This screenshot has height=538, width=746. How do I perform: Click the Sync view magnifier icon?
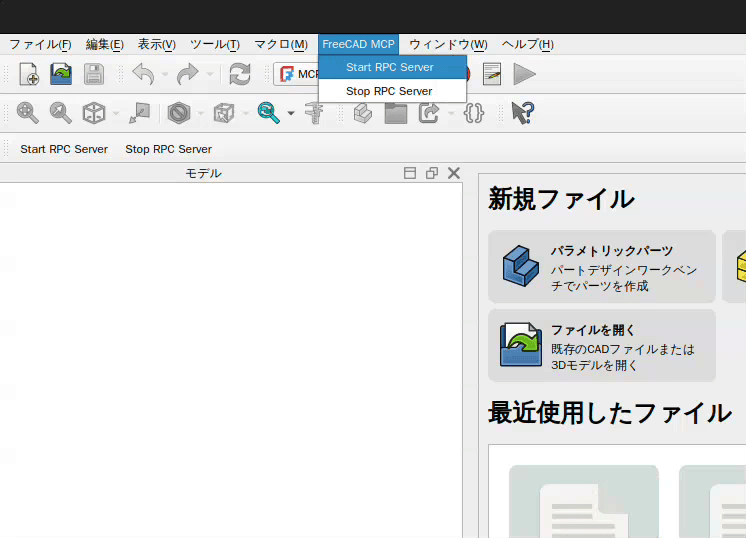[268, 113]
